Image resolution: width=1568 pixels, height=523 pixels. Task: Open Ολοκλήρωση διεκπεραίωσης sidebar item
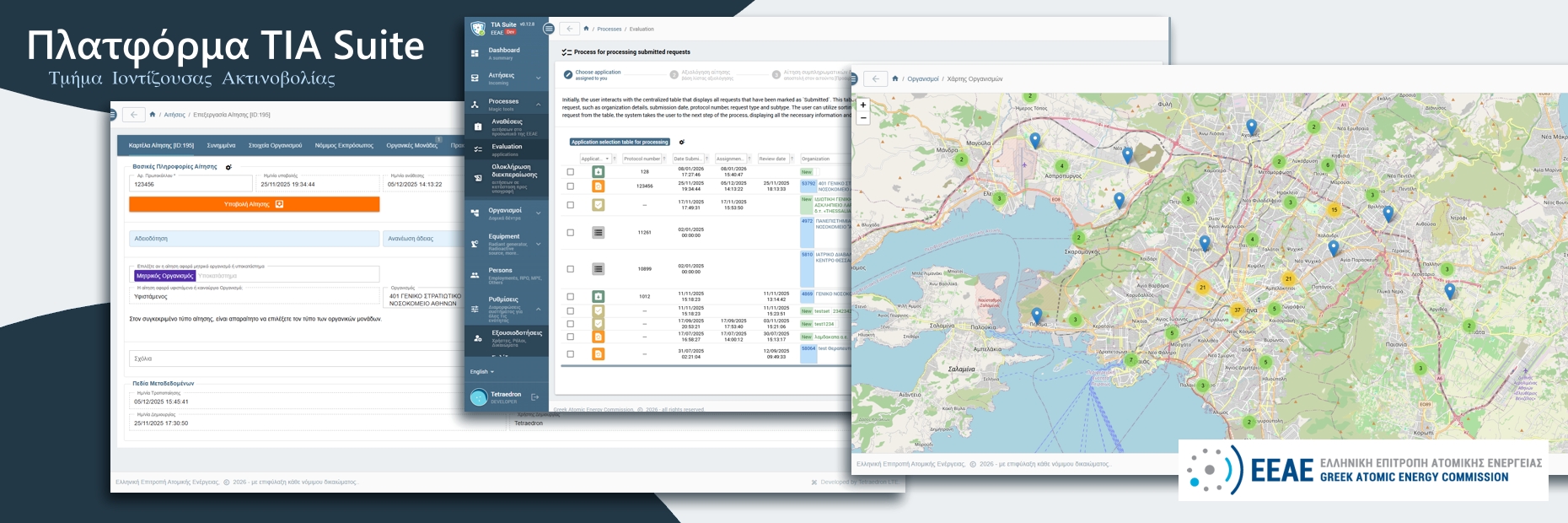click(506, 178)
